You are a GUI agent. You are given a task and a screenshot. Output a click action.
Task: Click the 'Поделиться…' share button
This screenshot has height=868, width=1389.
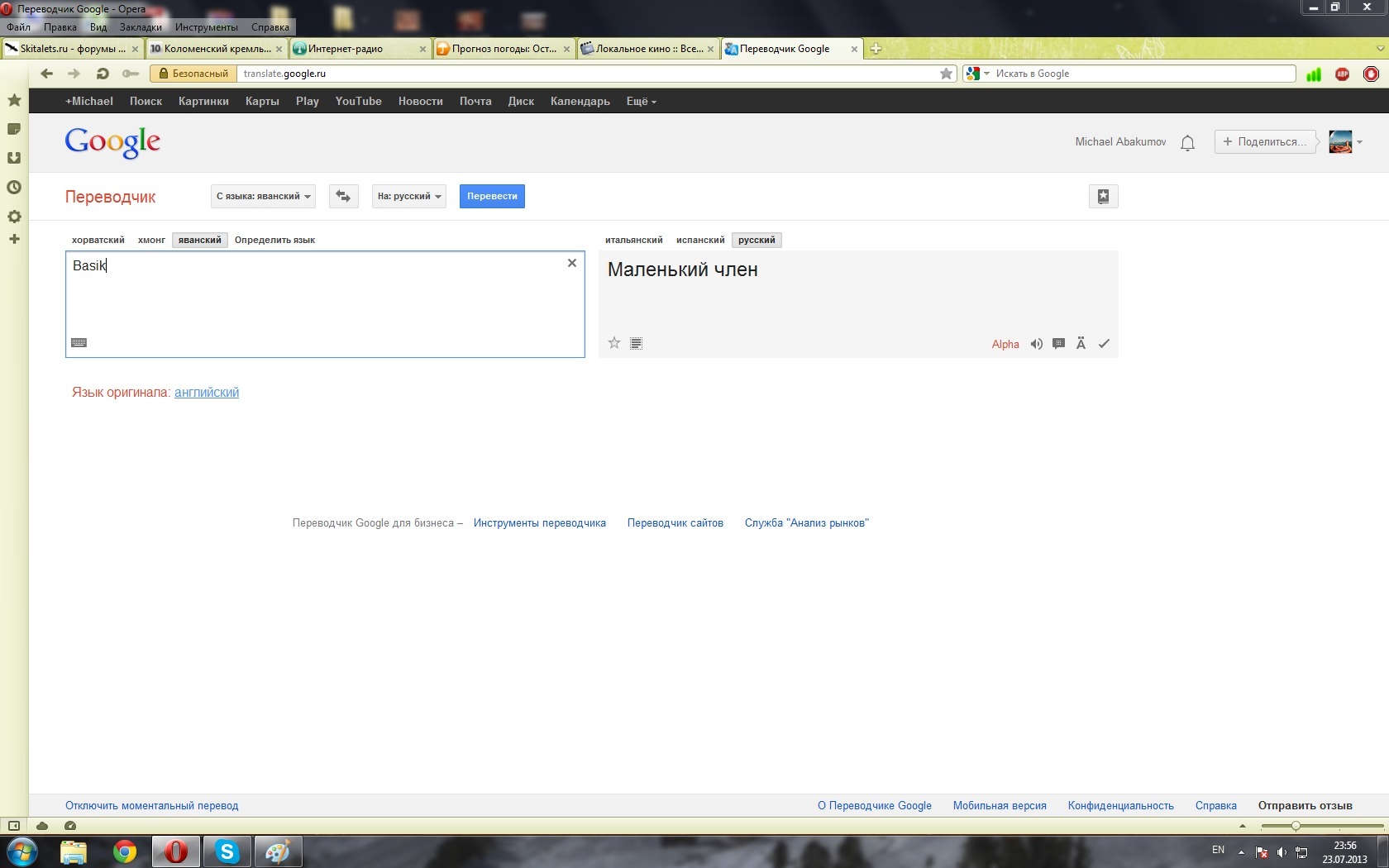point(1265,142)
